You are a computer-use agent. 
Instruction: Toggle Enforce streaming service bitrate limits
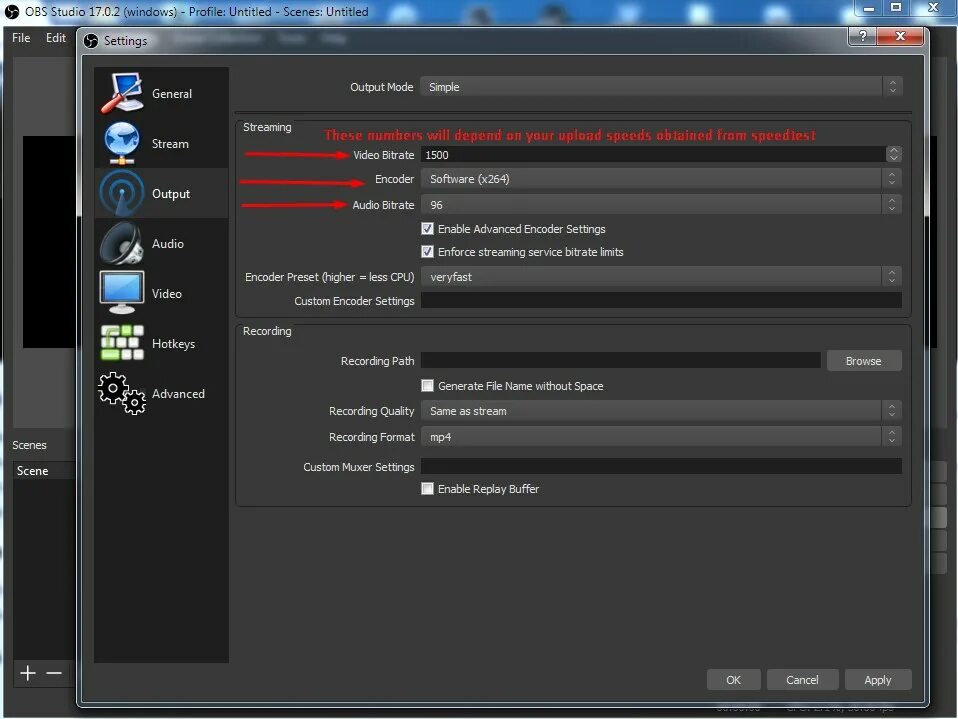tap(428, 252)
